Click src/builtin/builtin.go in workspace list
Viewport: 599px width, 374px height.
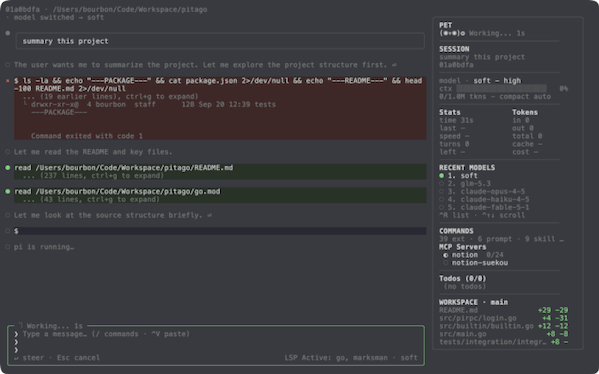[x=486, y=326]
